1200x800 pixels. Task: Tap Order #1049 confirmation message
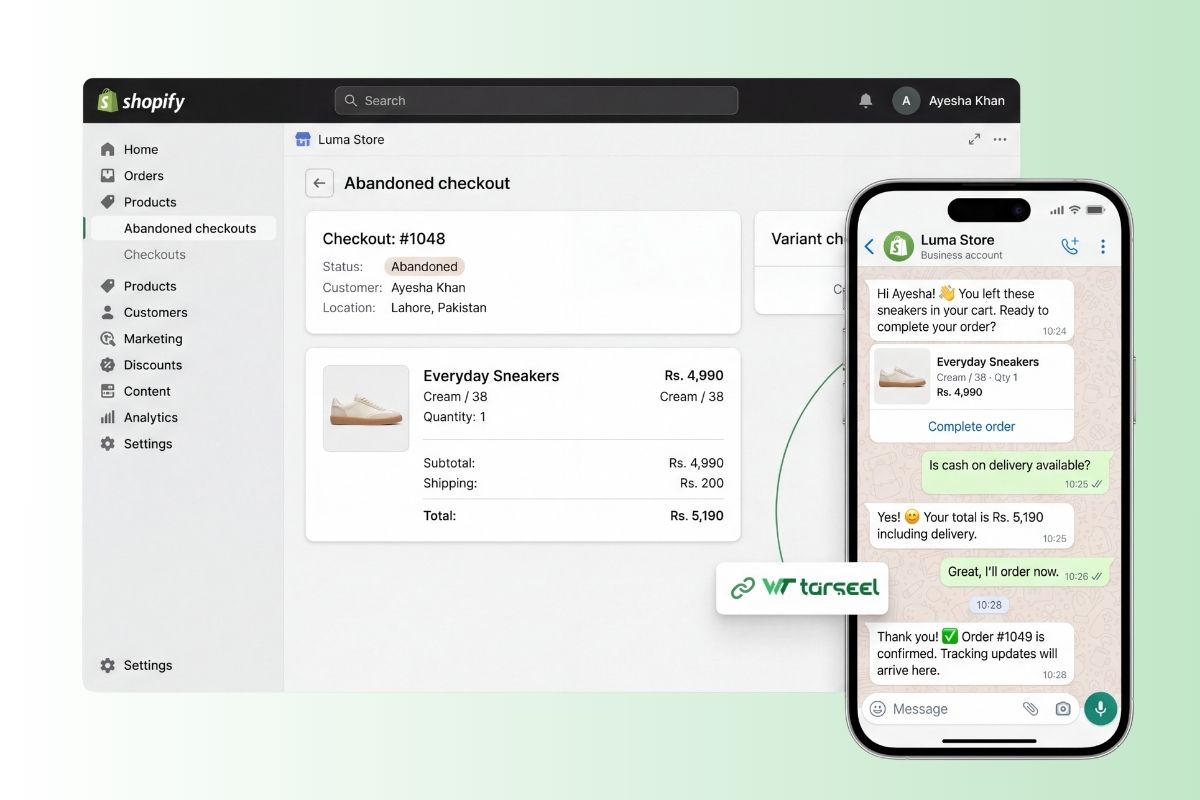tap(972, 654)
